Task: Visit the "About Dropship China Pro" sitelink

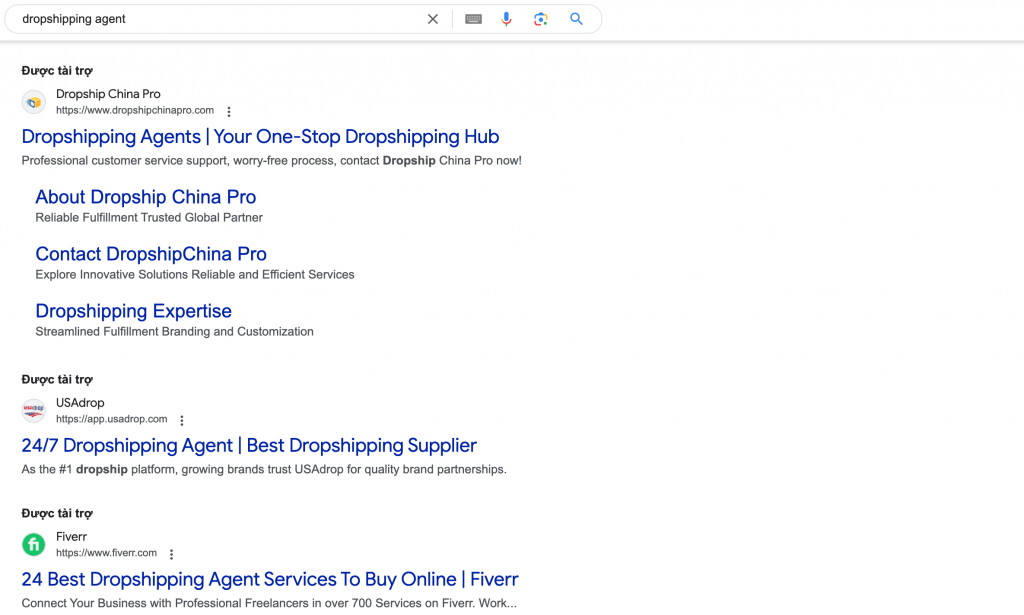Action: tap(145, 197)
